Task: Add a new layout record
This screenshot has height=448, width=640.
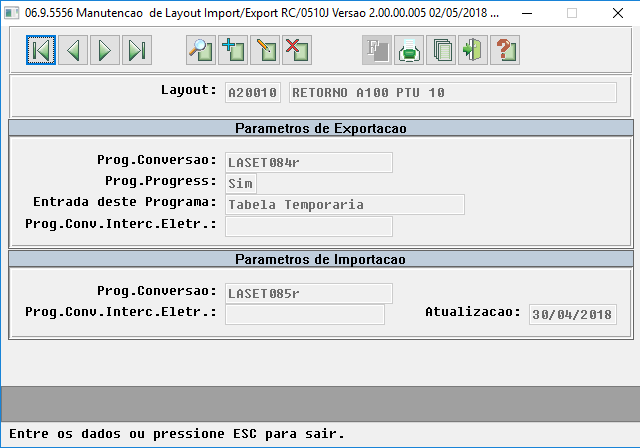Action: (x=233, y=50)
